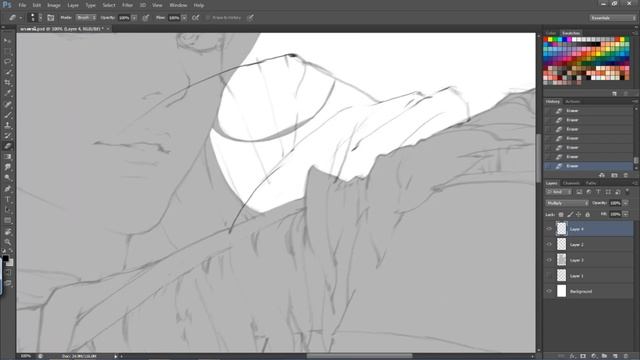Toggle lock image pixels
The width and height of the screenshot is (640, 360).
(570, 214)
